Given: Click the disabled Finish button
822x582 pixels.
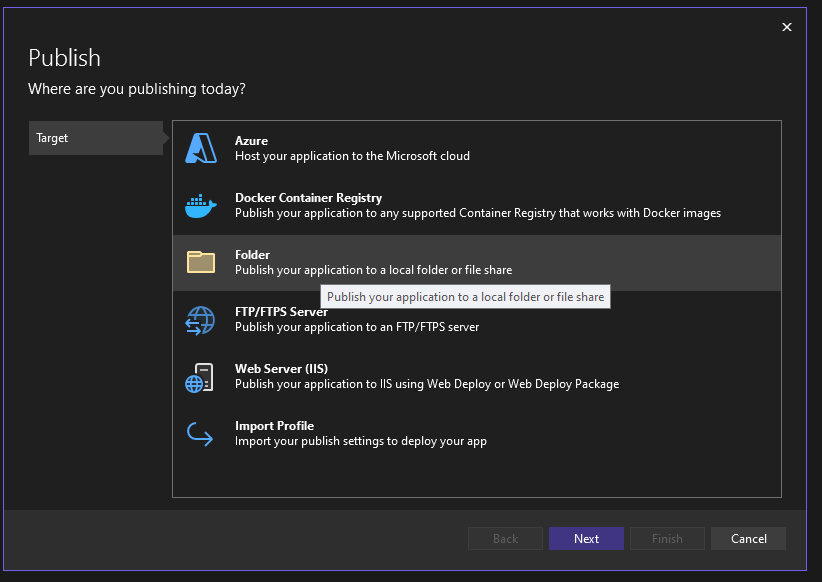Looking at the screenshot, I should point(667,538).
